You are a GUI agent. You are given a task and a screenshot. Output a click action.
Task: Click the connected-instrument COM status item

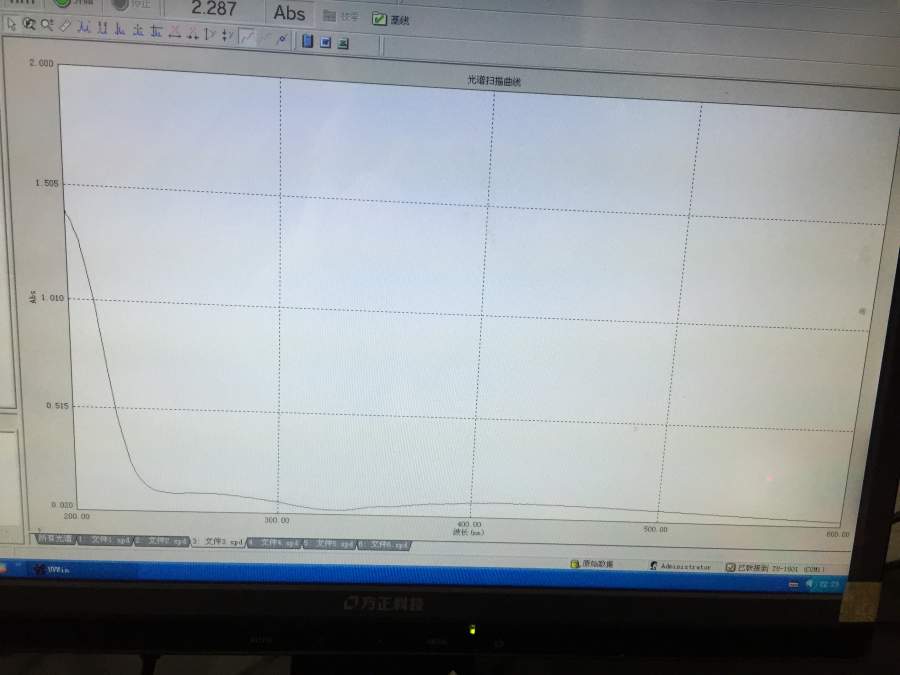pyautogui.click(x=775, y=568)
